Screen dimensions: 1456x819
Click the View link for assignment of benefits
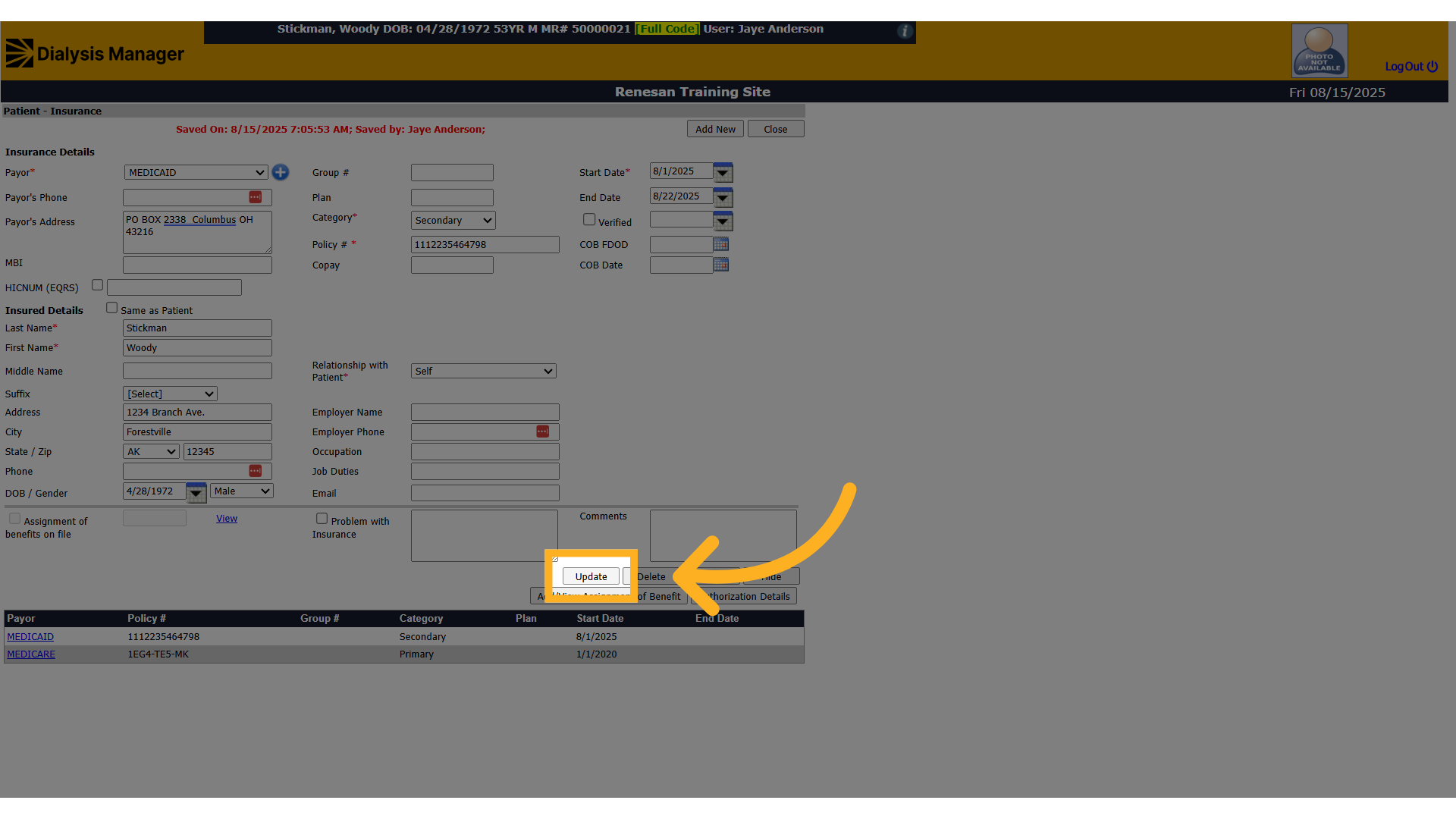pyautogui.click(x=227, y=518)
